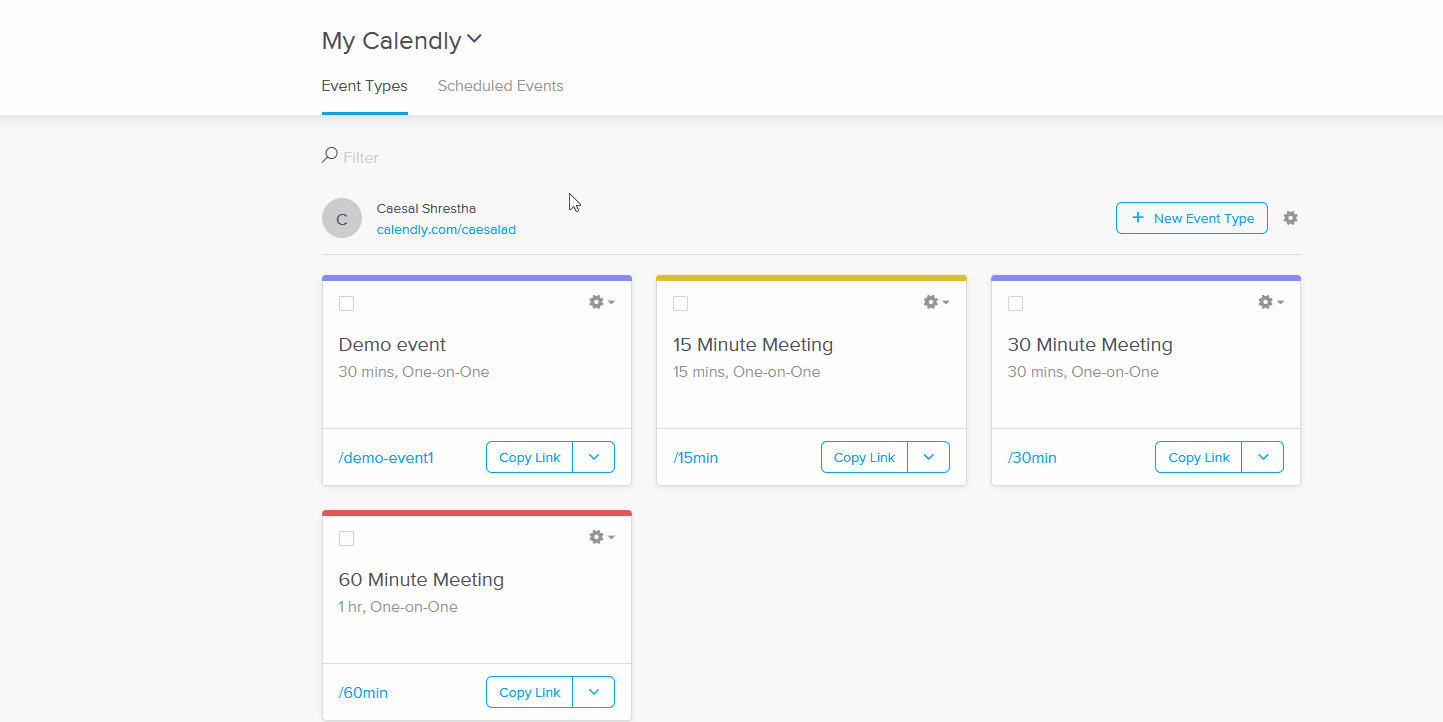
Task: Open the Demo event card gear settings
Action: click(601, 302)
